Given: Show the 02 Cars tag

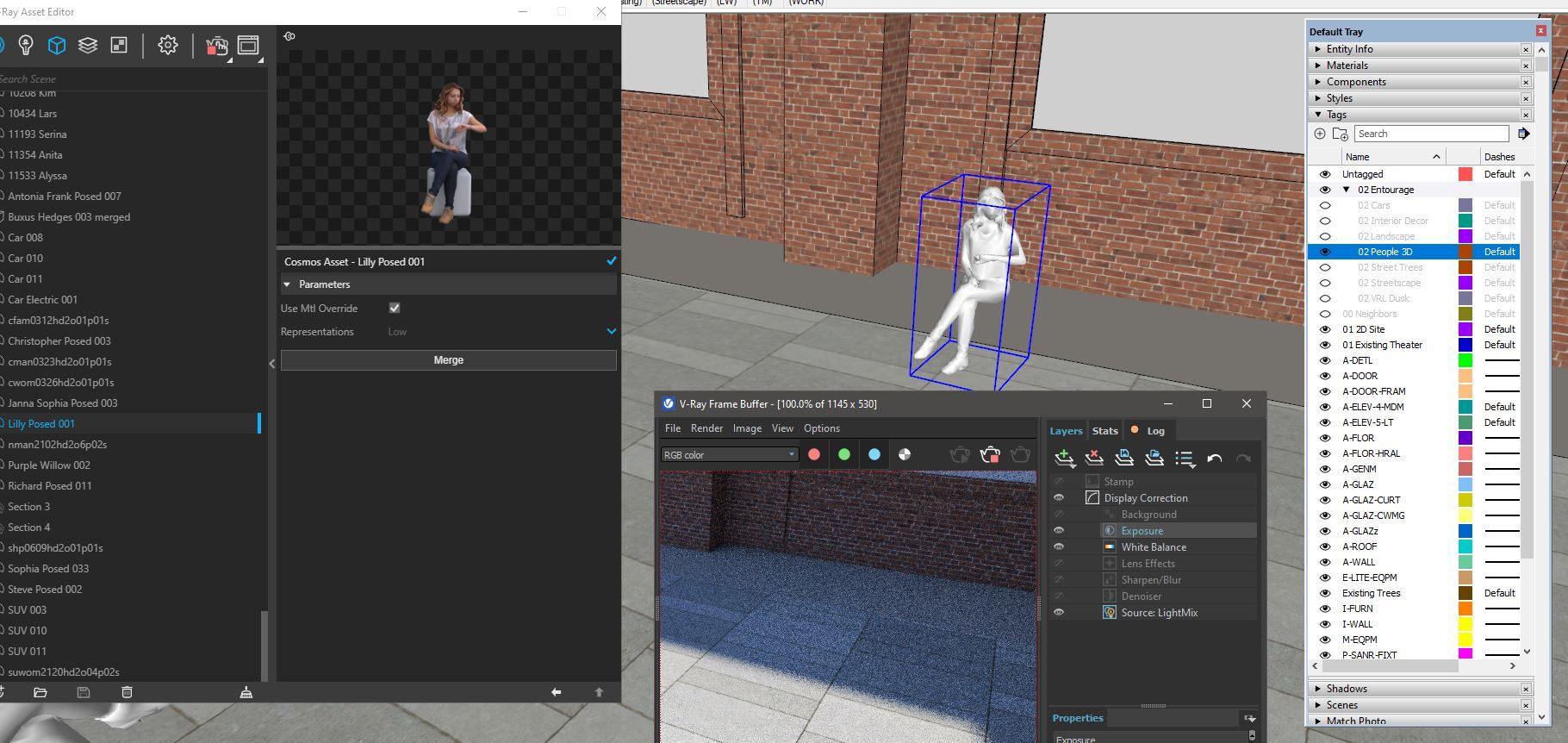Looking at the screenshot, I should click(1325, 205).
